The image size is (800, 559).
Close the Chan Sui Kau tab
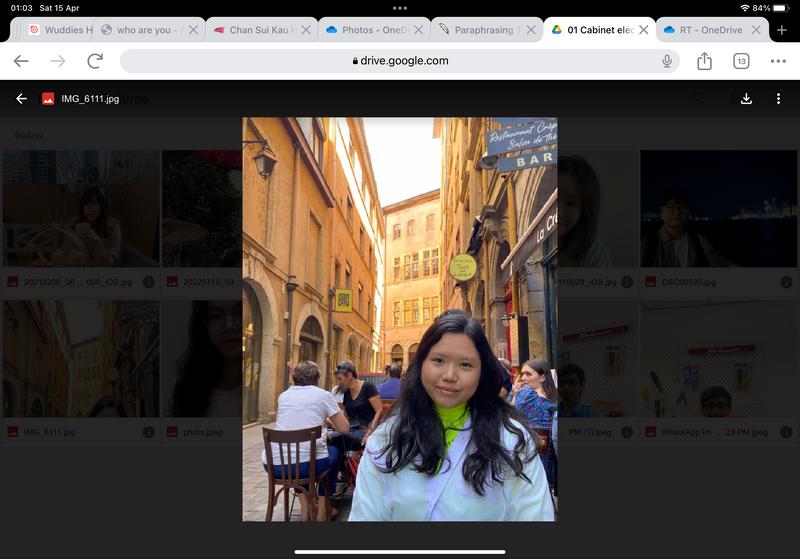(306, 30)
